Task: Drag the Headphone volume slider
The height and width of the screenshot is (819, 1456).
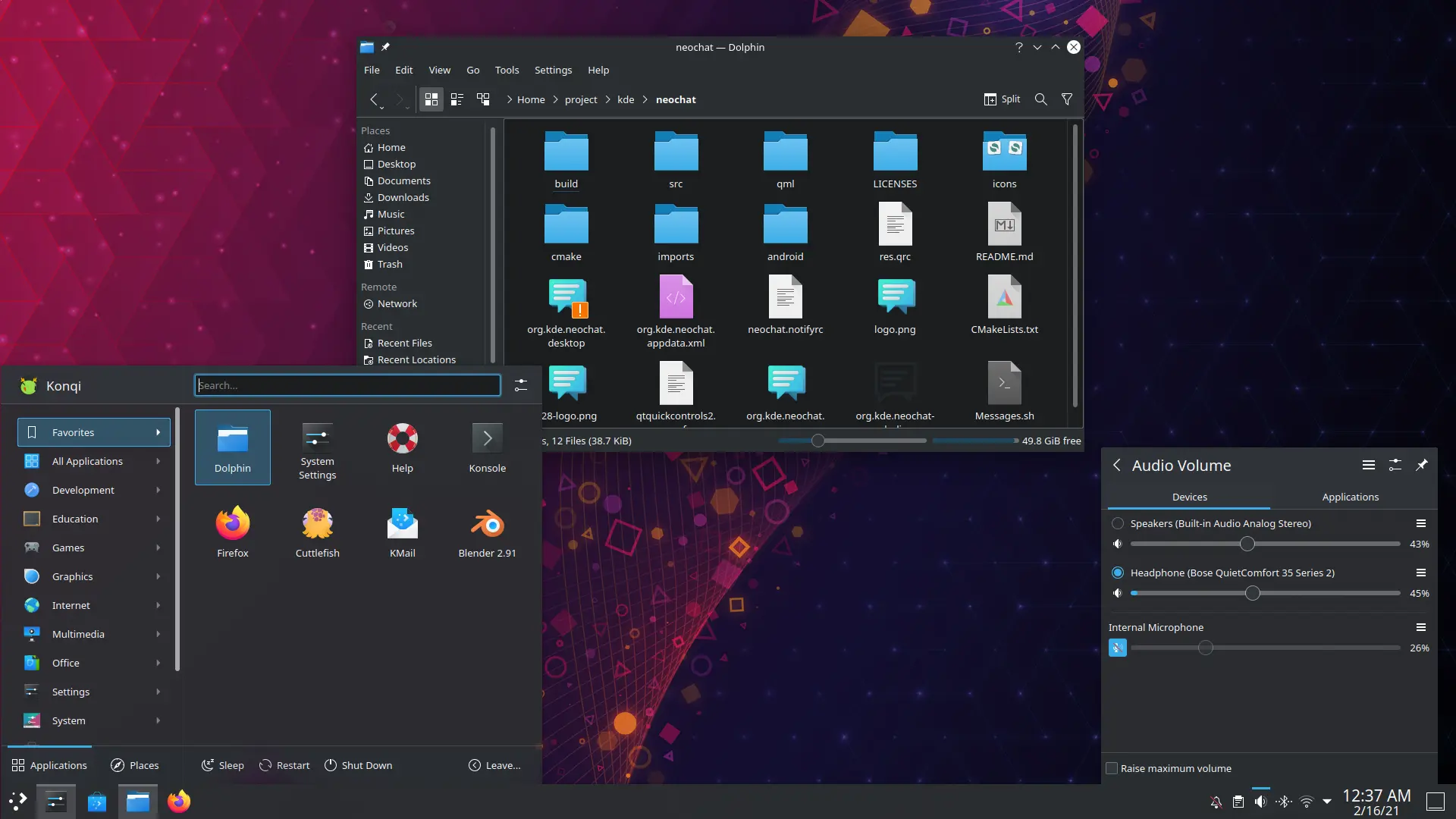Action: [x=1253, y=592]
